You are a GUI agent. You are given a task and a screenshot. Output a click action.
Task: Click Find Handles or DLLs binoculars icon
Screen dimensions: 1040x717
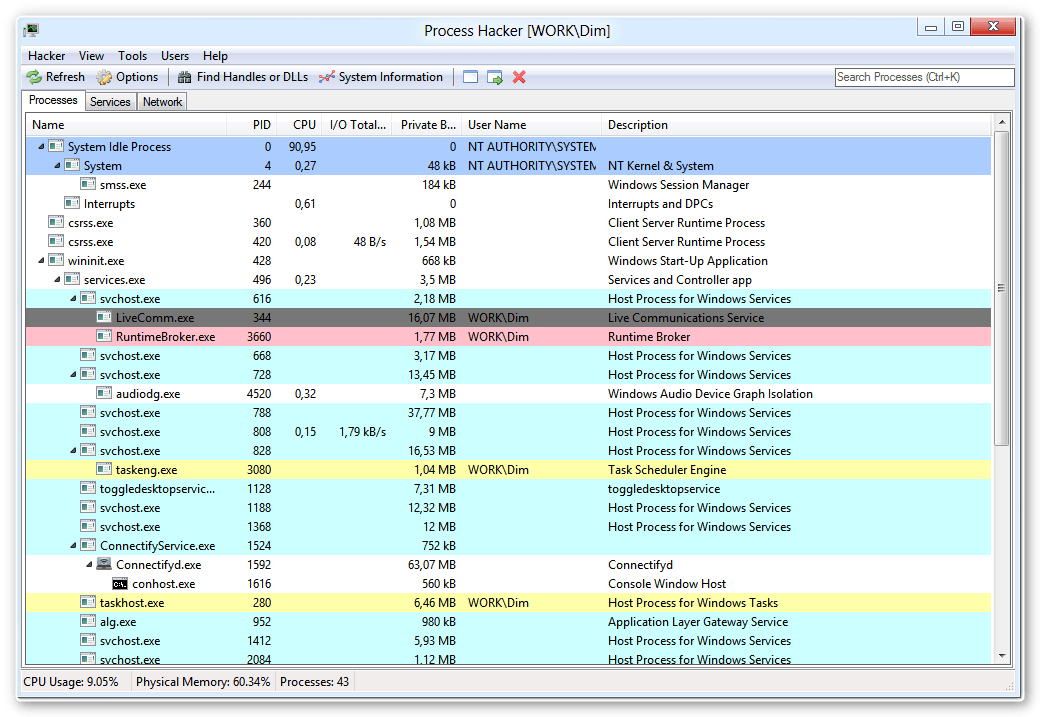[x=185, y=77]
